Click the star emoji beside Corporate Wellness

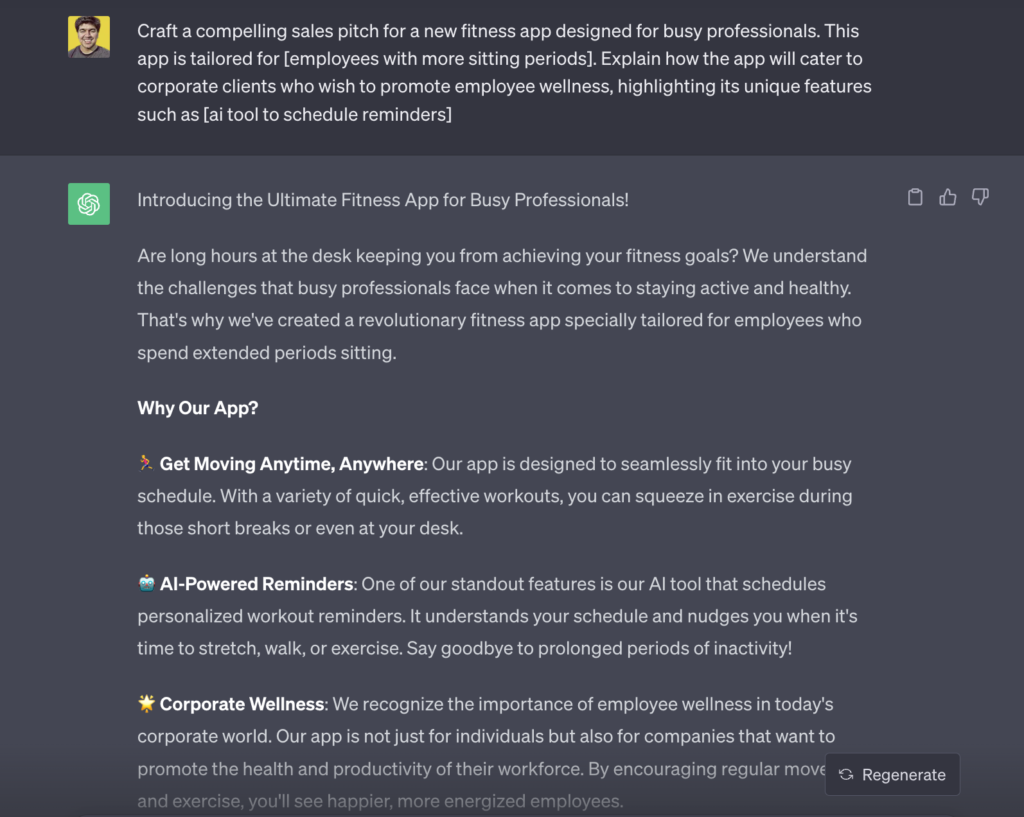tap(147, 703)
